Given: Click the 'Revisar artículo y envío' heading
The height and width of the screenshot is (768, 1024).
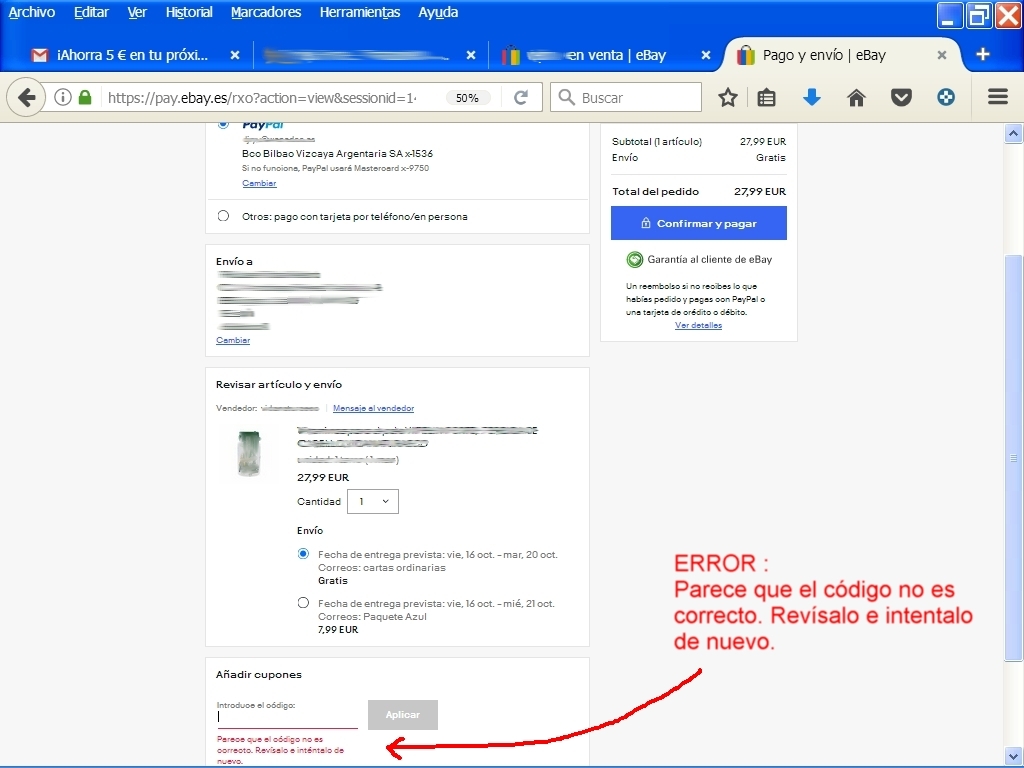Looking at the screenshot, I should [x=279, y=385].
